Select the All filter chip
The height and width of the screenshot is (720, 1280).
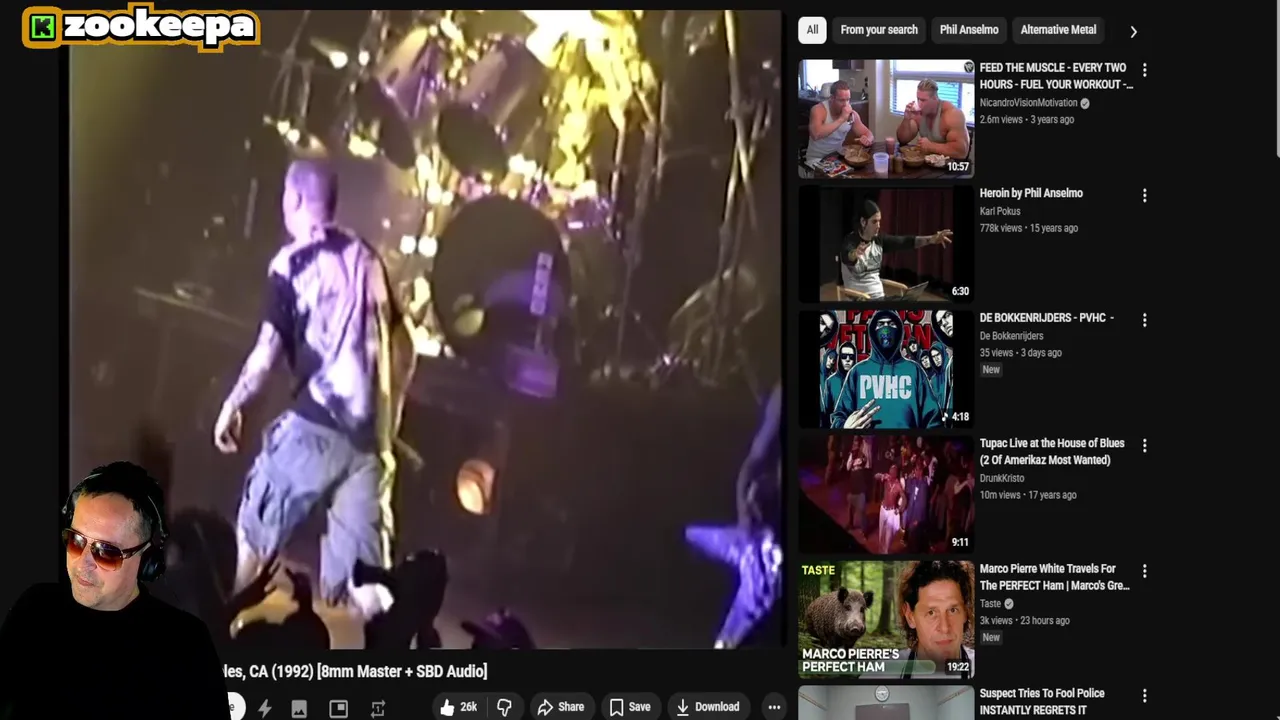[x=812, y=30]
